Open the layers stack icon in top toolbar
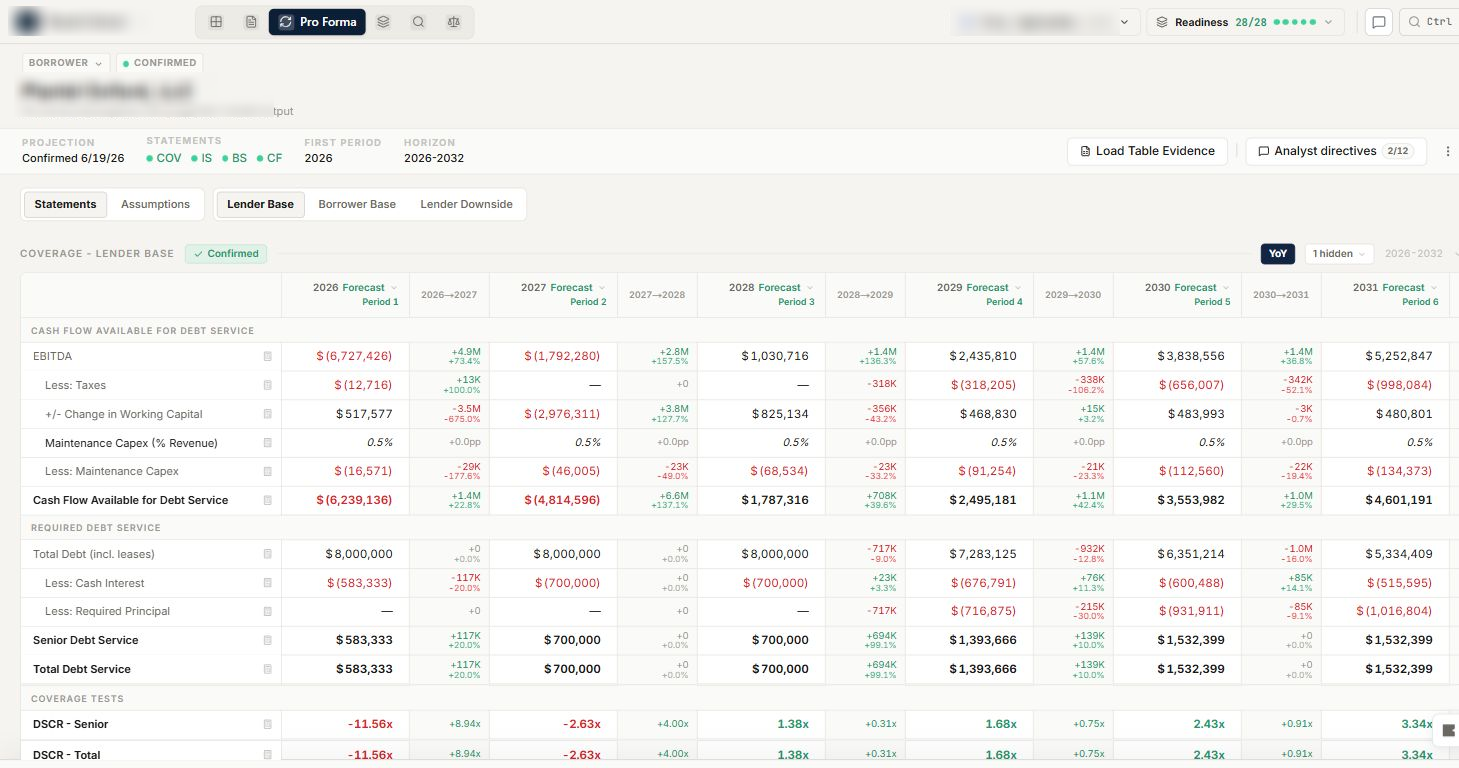This screenshot has height=768, width=1459. [x=383, y=22]
